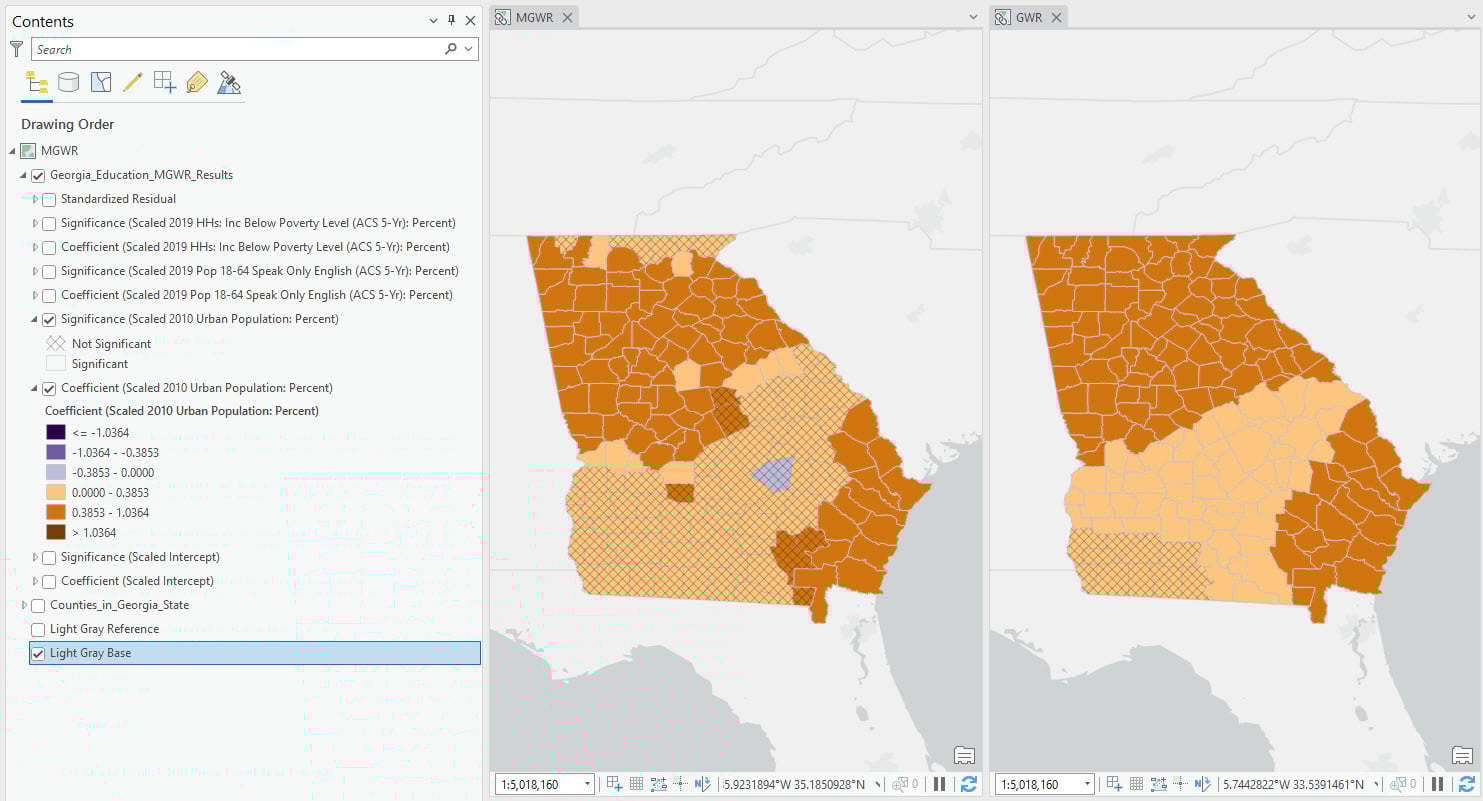Screen dimensions: 1483x801
Task: Open the attribute table icon on MGWR status bar
Action: 637,784
